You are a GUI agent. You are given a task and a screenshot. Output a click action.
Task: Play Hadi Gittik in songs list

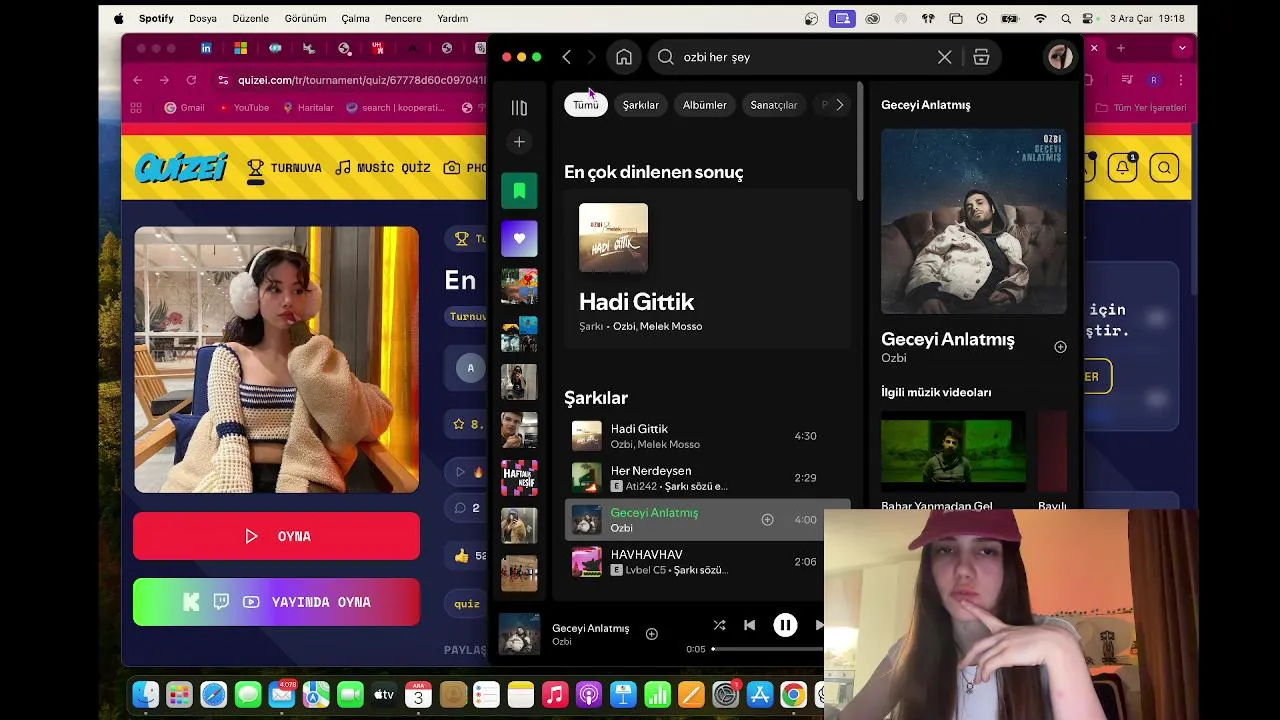[707, 436]
